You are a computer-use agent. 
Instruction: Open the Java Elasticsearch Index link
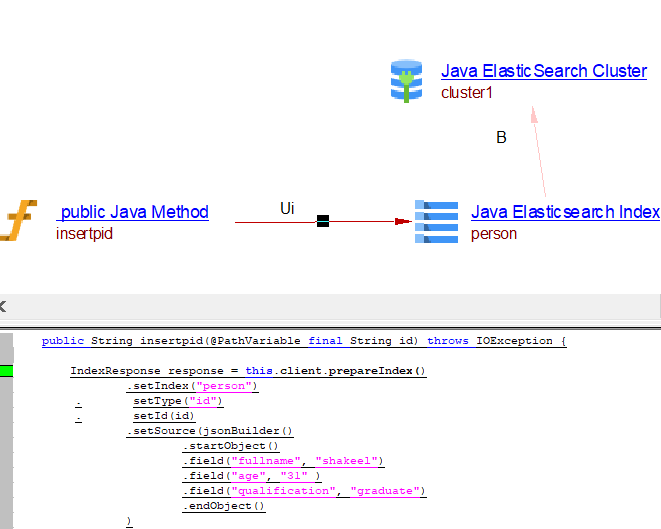click(x=565, y=212)
